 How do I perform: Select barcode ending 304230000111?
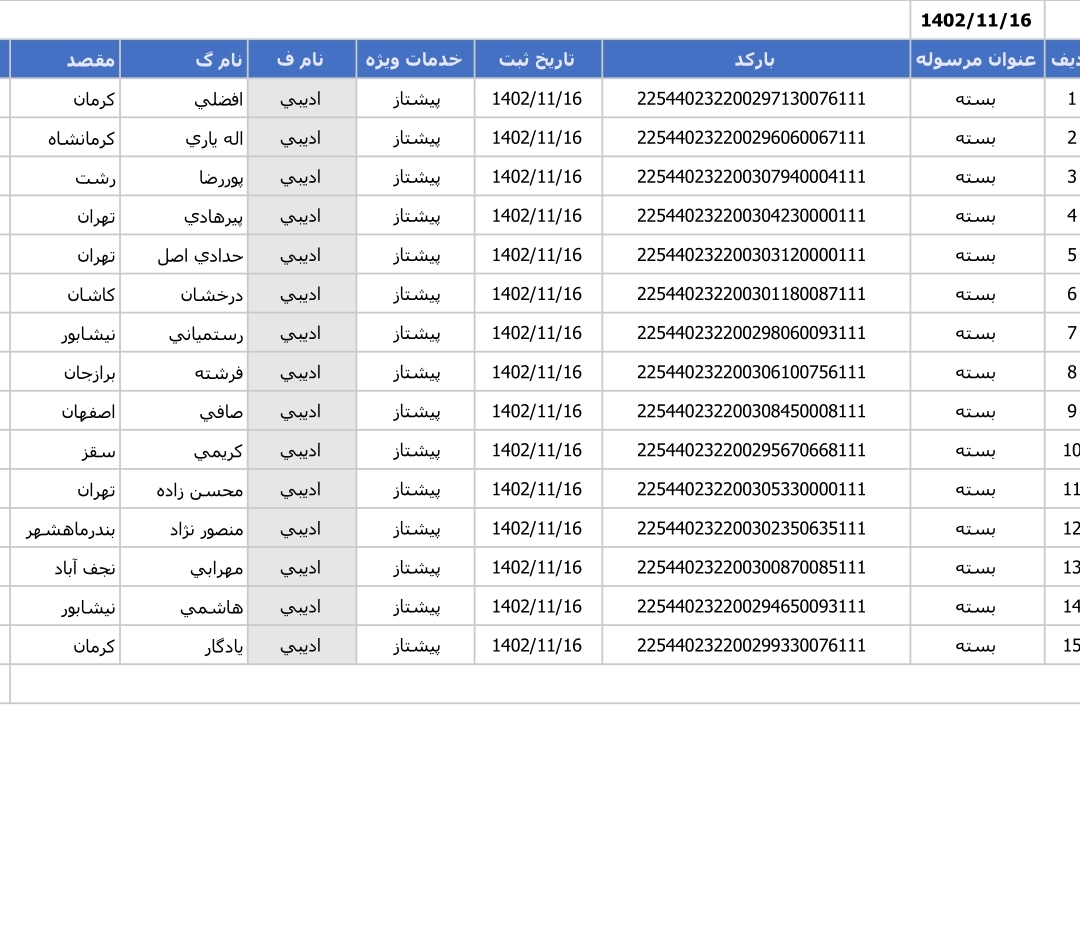coord(751,216)
